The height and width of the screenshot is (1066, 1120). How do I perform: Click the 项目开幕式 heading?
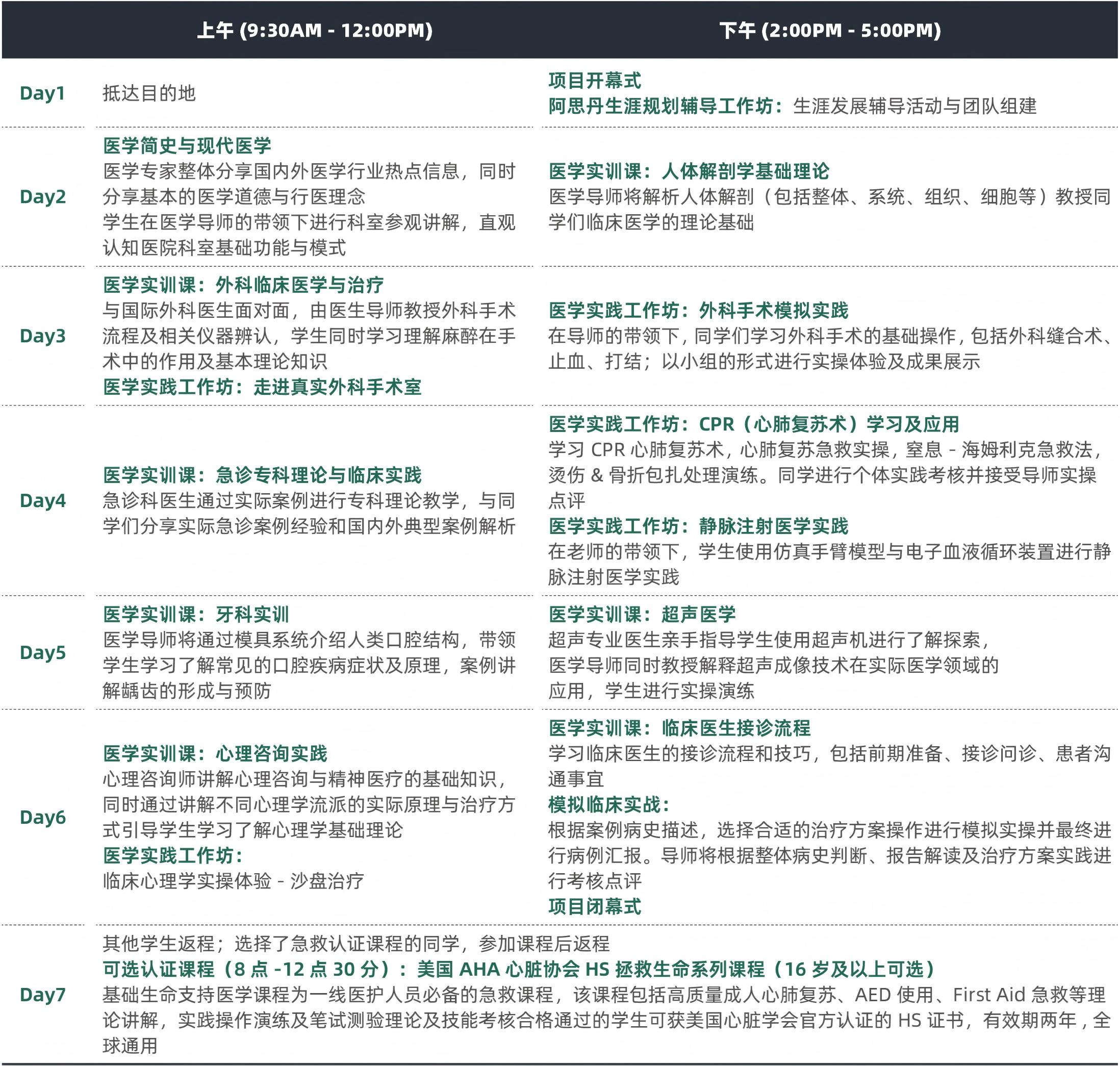pos(594,81)
